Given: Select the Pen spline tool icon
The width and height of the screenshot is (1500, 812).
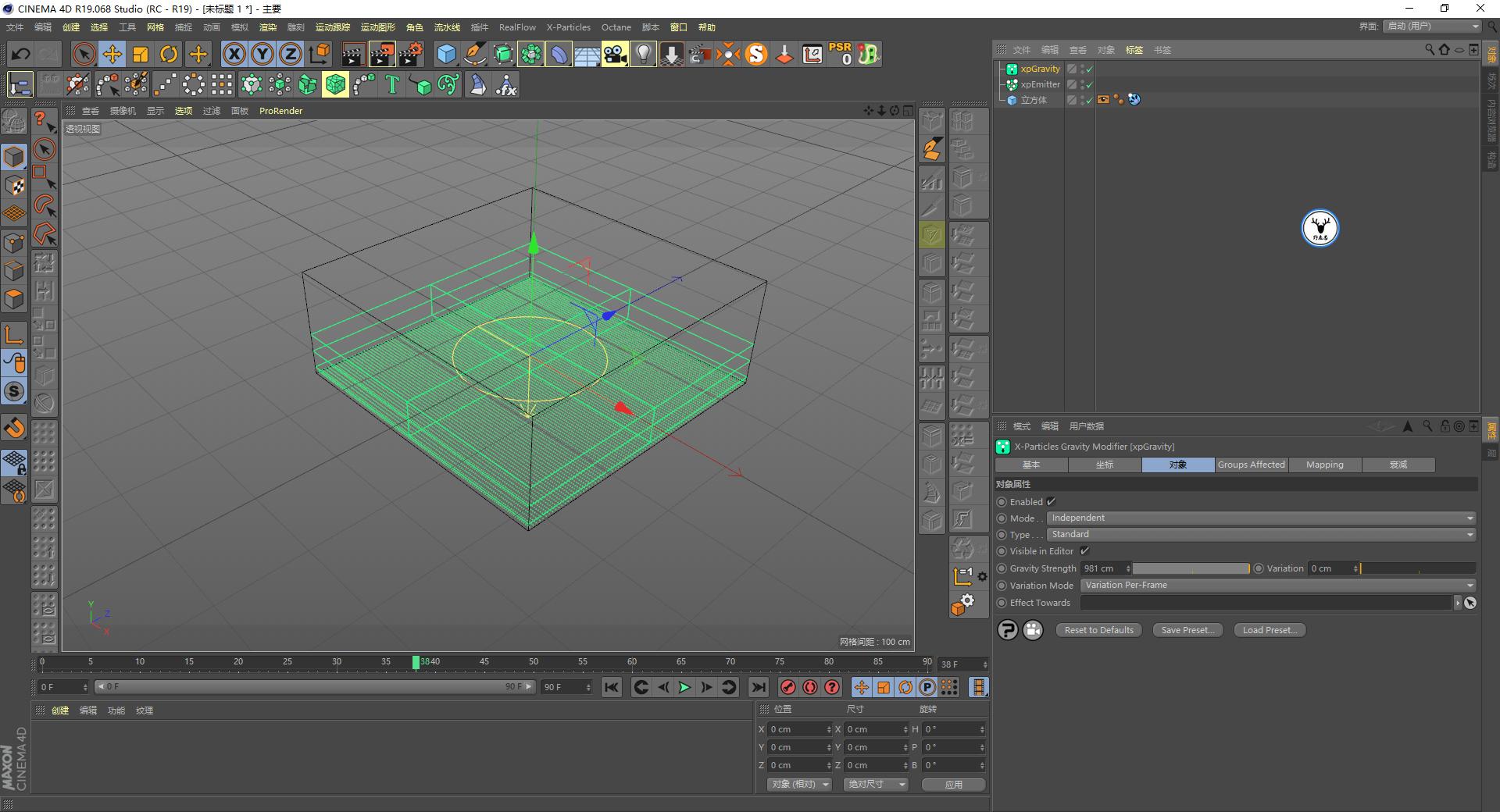Looking at the screenshot, I should pos(475,54).
